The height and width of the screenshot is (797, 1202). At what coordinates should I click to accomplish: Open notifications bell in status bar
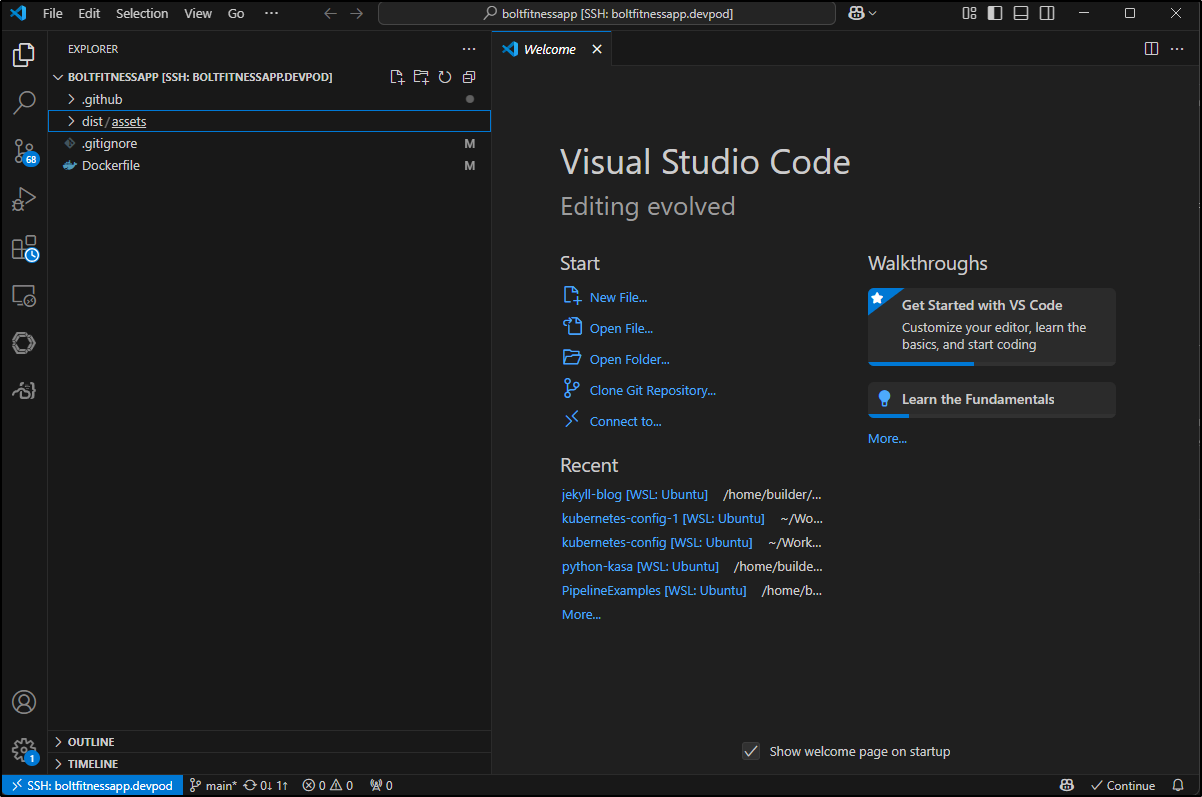pos(1179,785)
